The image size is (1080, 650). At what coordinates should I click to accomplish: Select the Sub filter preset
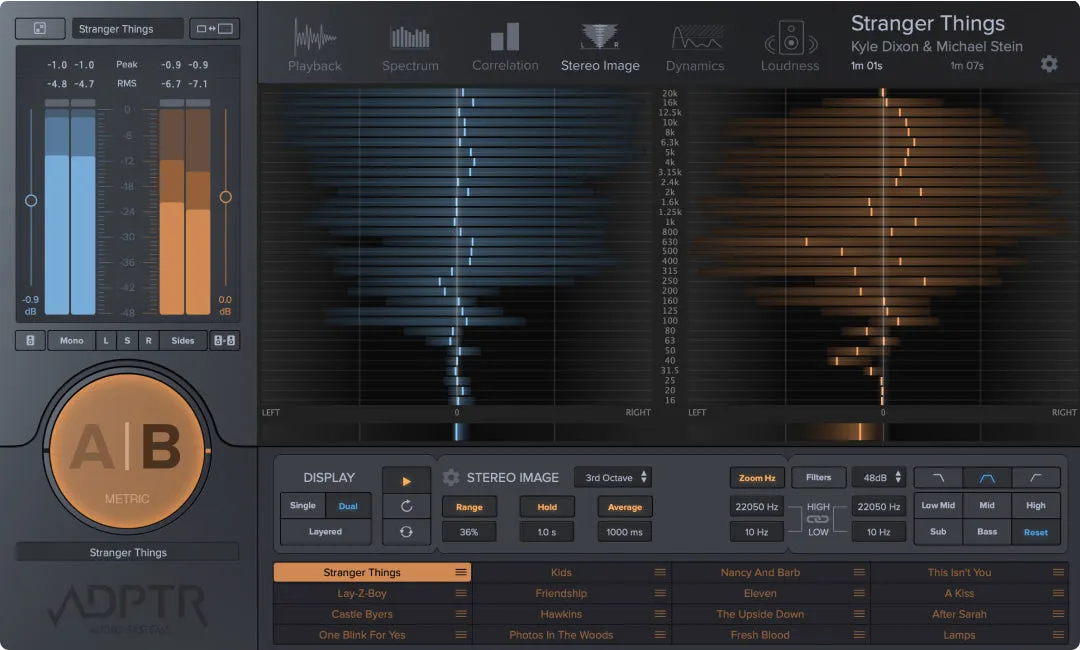[938, 532]
